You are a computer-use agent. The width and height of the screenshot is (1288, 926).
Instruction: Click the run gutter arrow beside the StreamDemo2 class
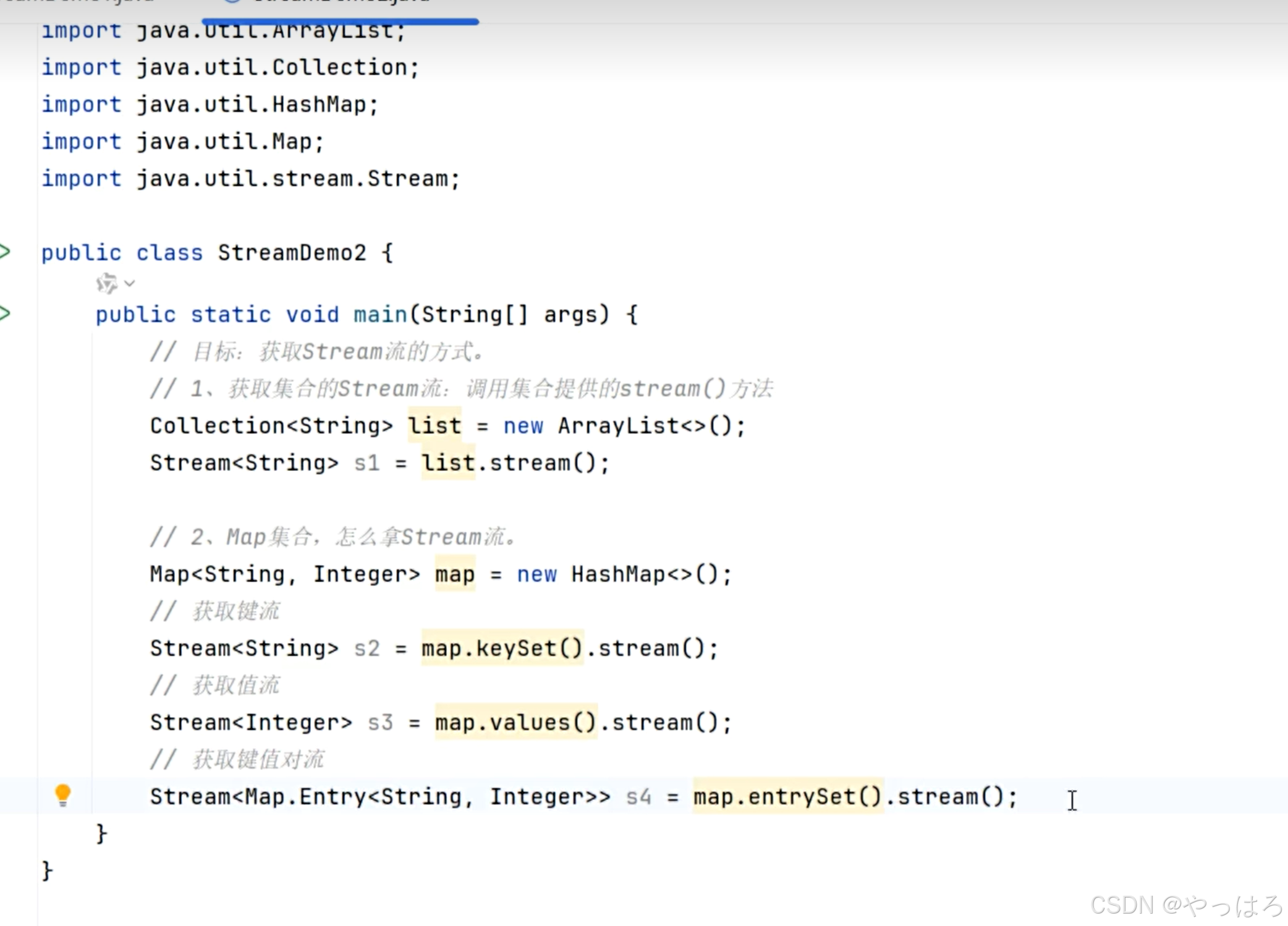[x=5, y=252]
